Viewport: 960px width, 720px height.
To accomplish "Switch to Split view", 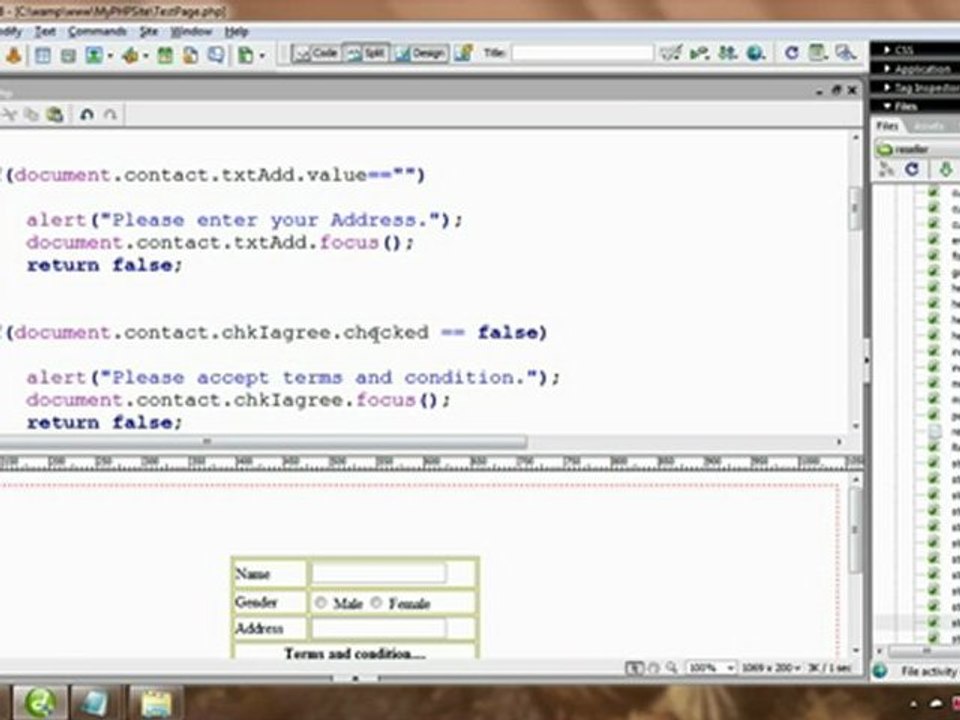I will tap(366, 54).
